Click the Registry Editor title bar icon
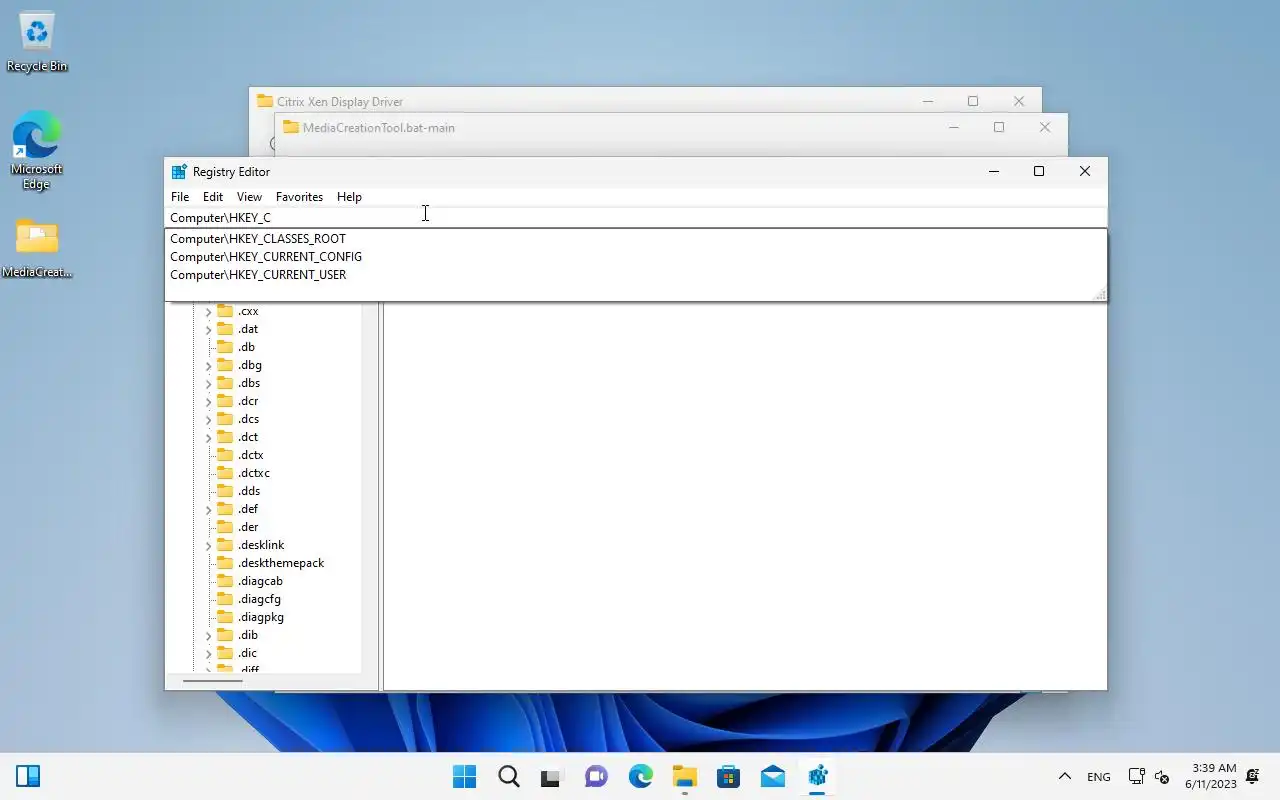 (x=179, y=172)
